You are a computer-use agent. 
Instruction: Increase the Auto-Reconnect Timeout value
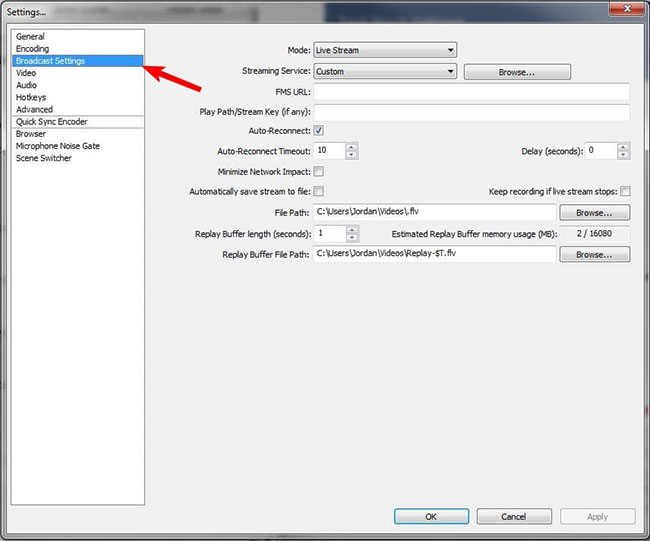tap(352, 146)
